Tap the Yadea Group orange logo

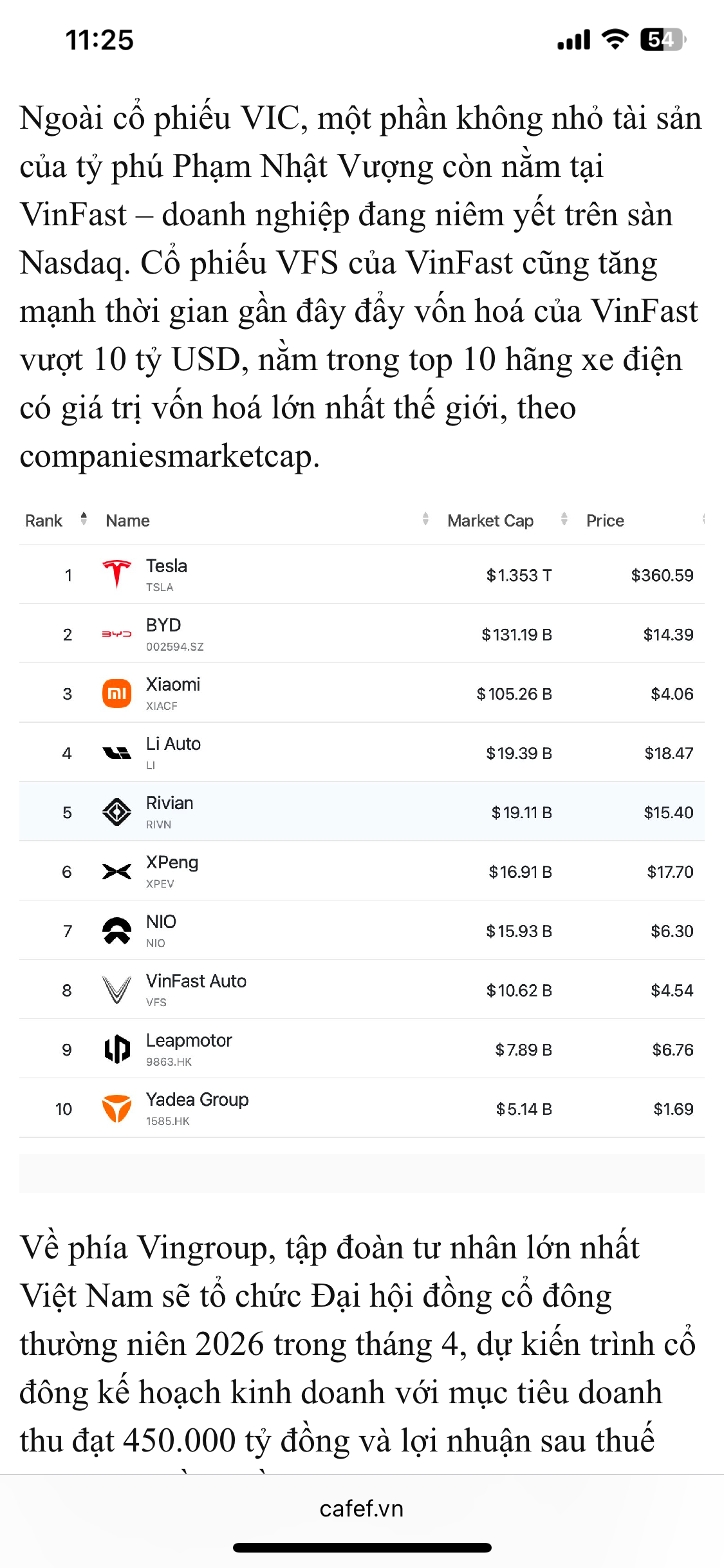point(116,1108)
